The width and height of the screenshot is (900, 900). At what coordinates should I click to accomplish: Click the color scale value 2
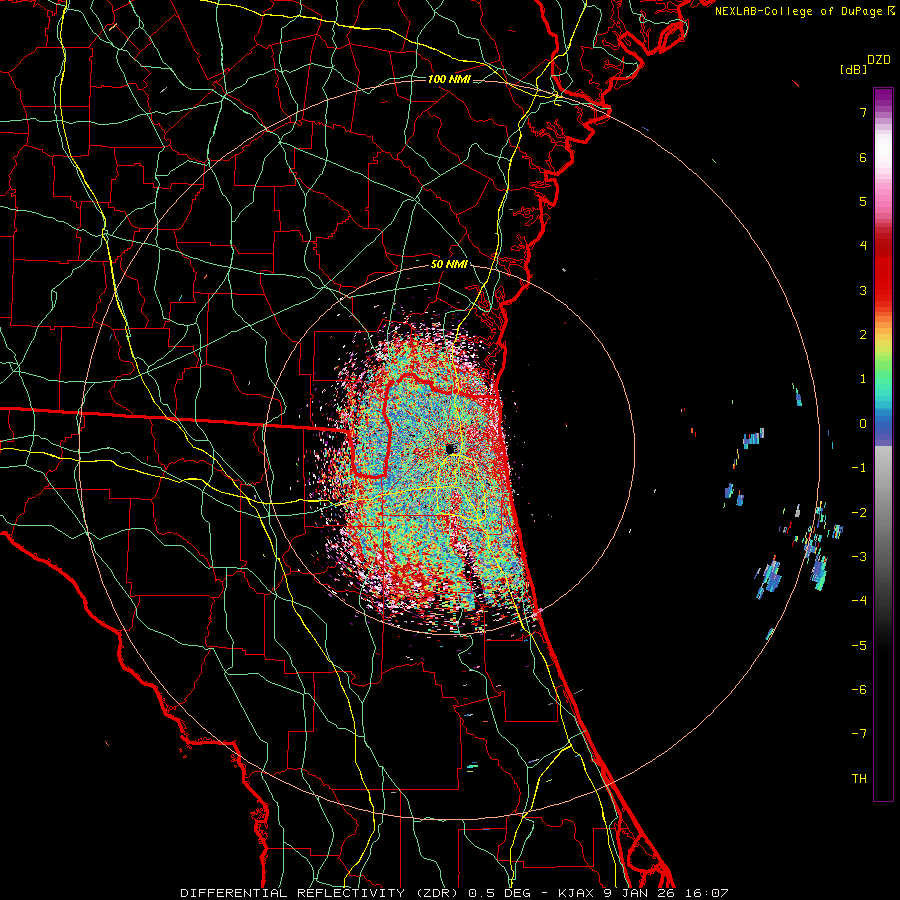pos(863,335)
